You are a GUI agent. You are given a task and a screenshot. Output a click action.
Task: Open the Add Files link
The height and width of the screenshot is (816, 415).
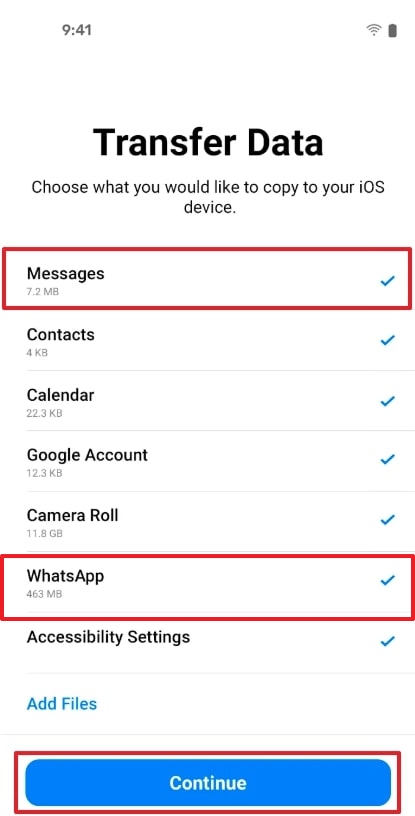61,704
